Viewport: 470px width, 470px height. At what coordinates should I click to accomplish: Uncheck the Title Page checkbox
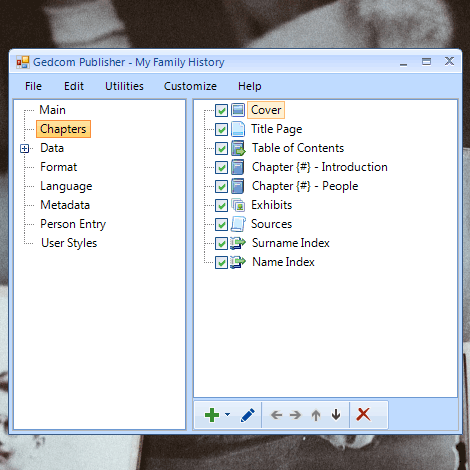tap(221, 129)
